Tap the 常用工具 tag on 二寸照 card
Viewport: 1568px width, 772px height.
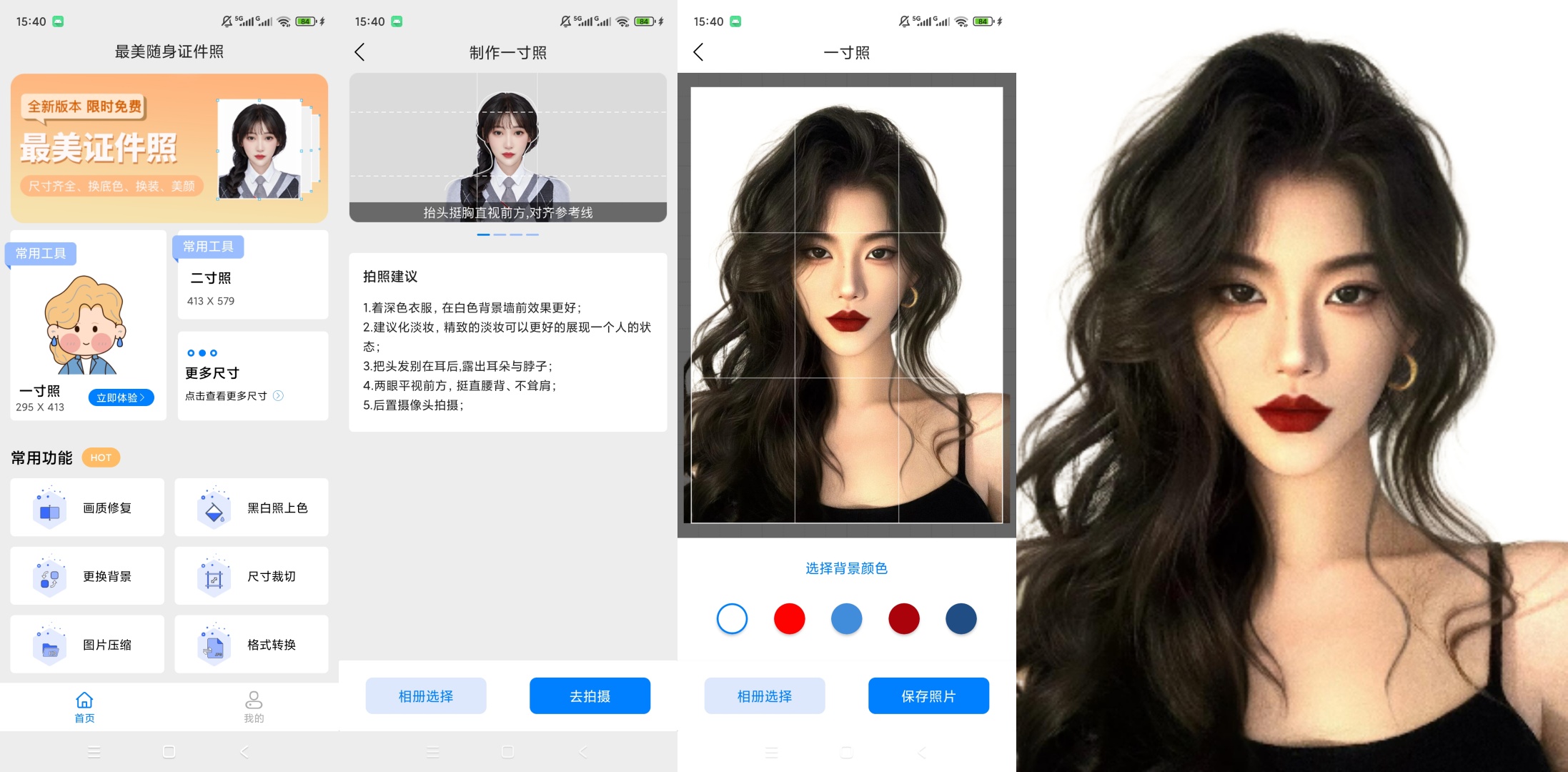tap(208, 247)
